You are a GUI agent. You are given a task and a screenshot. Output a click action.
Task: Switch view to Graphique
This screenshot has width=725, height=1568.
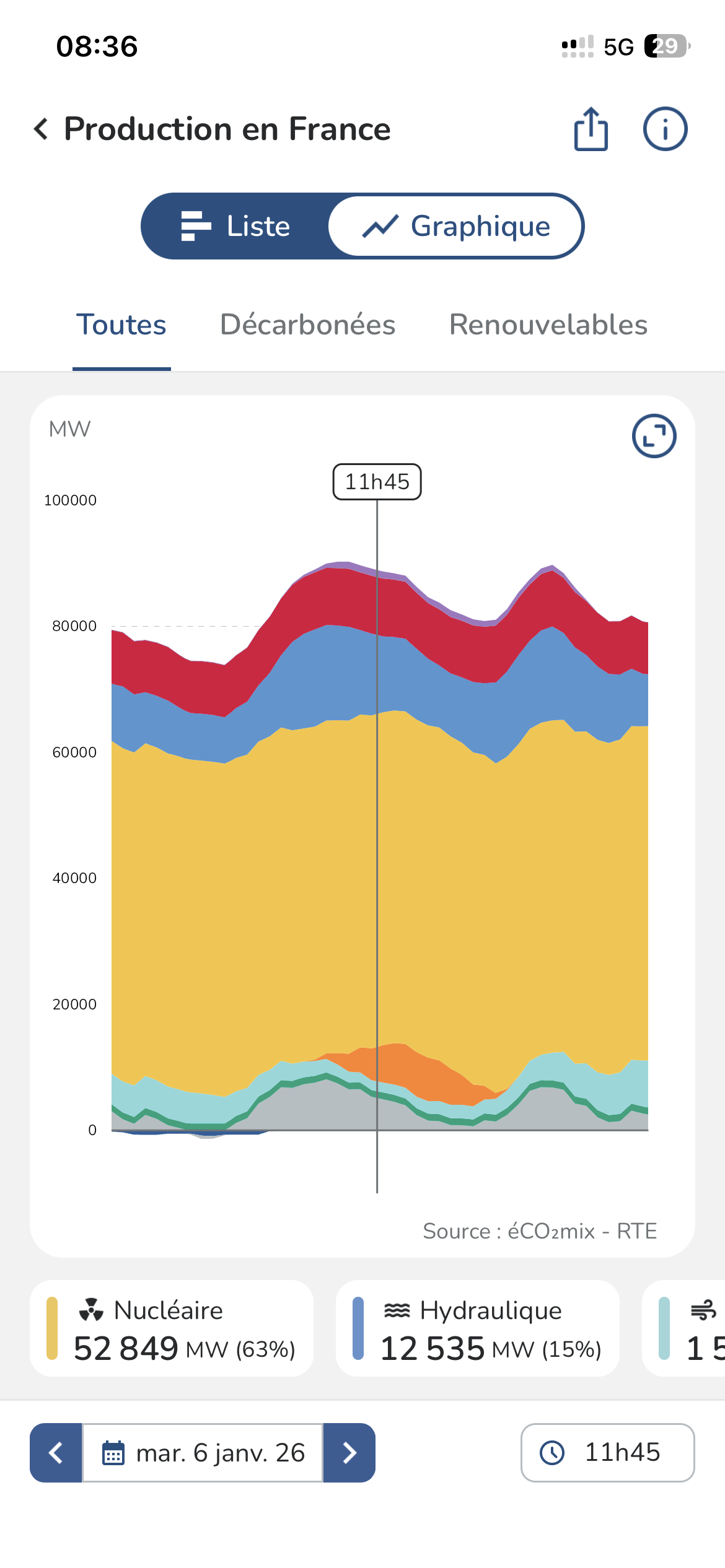(x=456, y=226)
